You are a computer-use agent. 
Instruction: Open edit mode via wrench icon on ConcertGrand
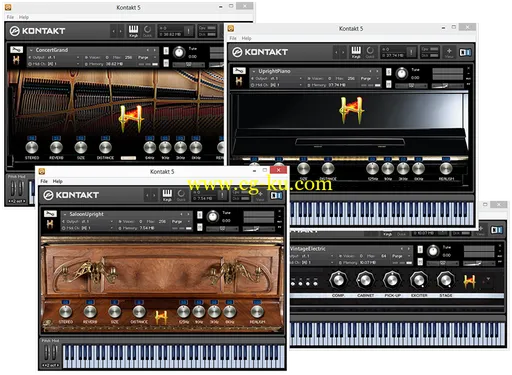tap(16, 50)
